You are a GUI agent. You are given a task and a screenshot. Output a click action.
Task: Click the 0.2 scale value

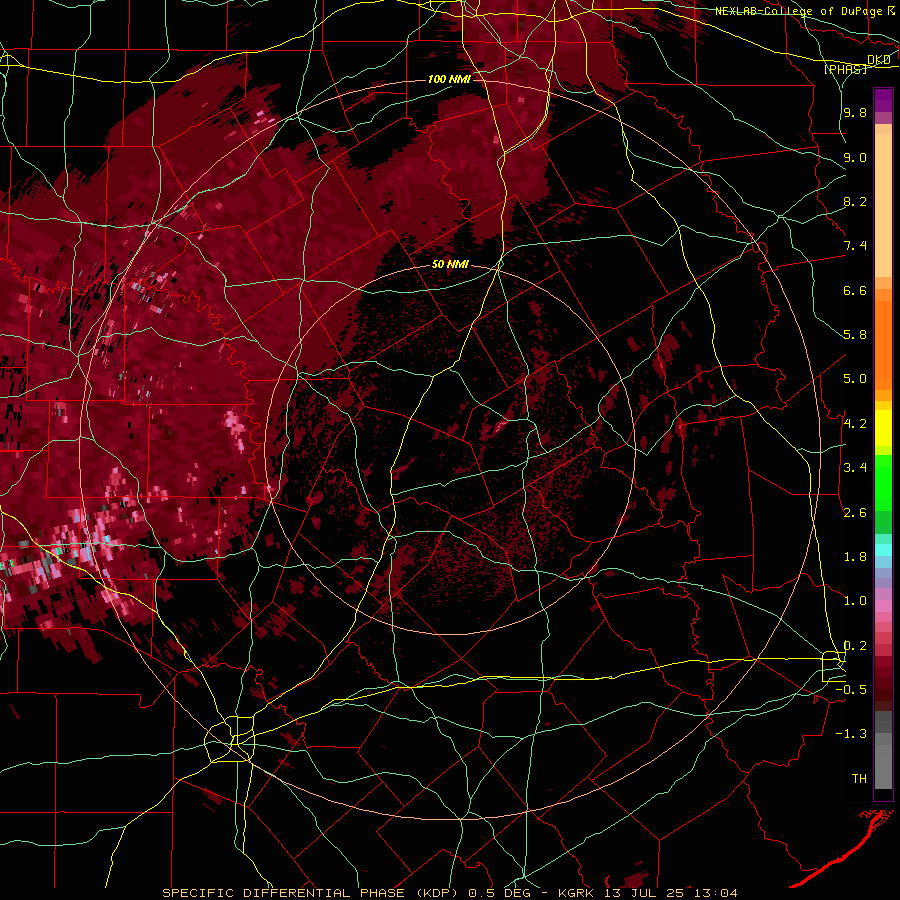pos(855,645)
